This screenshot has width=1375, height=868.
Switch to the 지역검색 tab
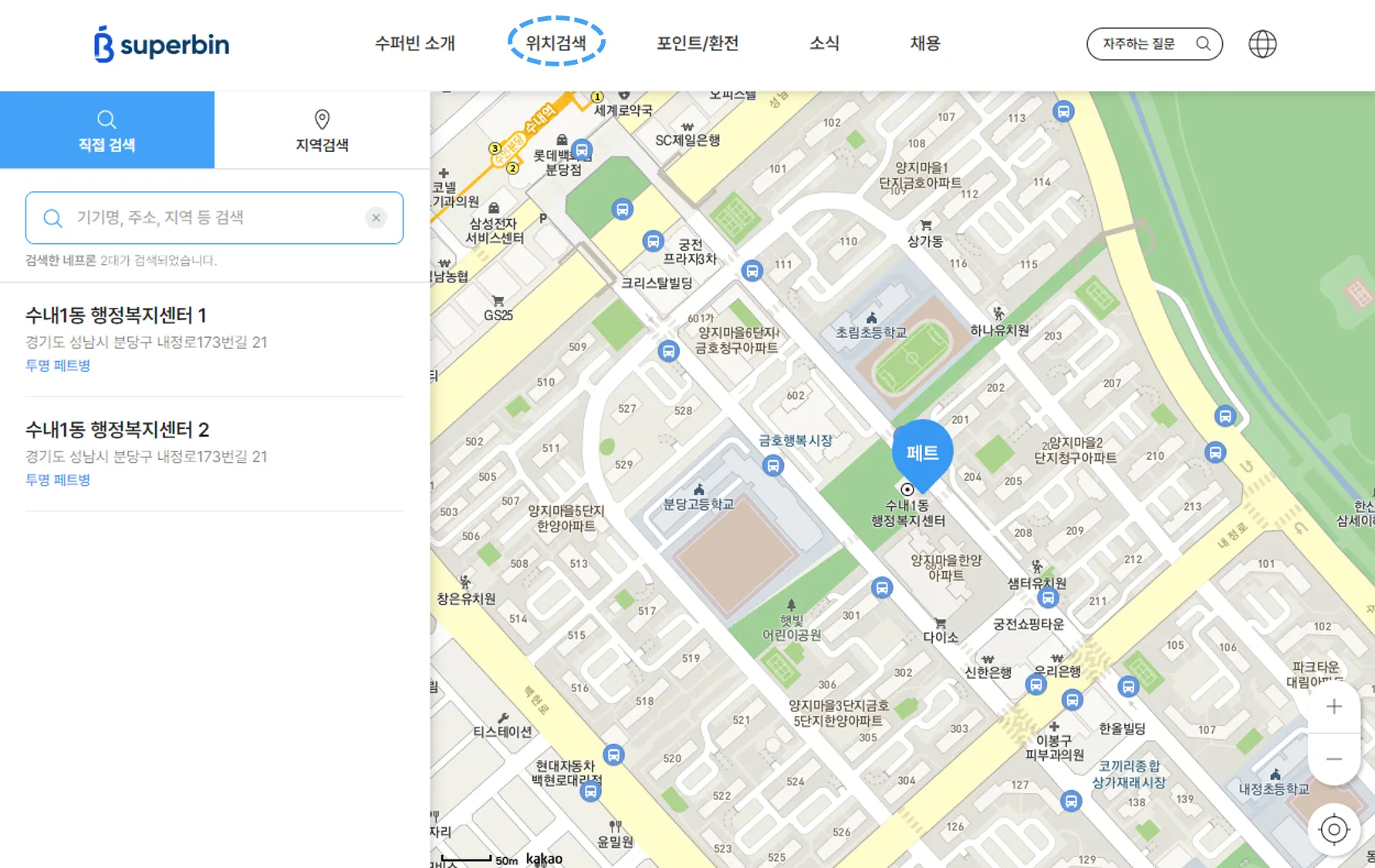point(321,131)
